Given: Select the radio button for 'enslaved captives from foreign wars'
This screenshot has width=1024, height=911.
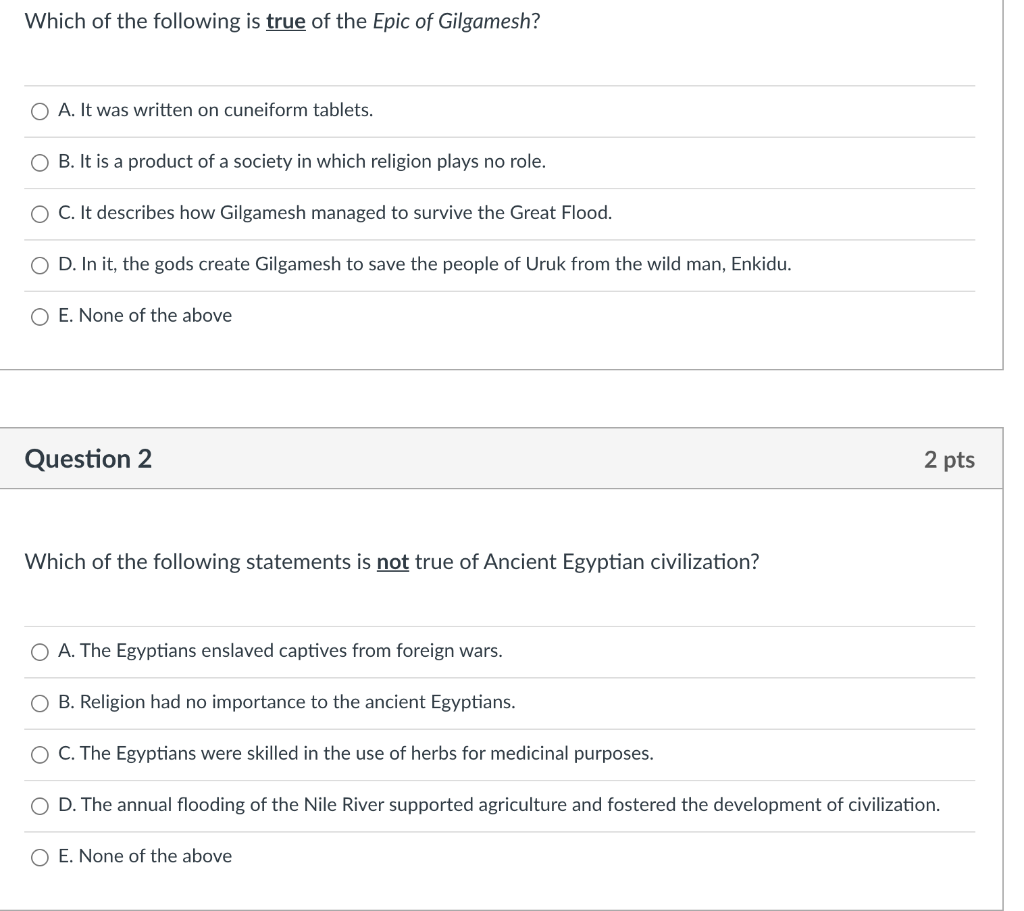Looking at the screenshot, I should [x=40, y=652].
